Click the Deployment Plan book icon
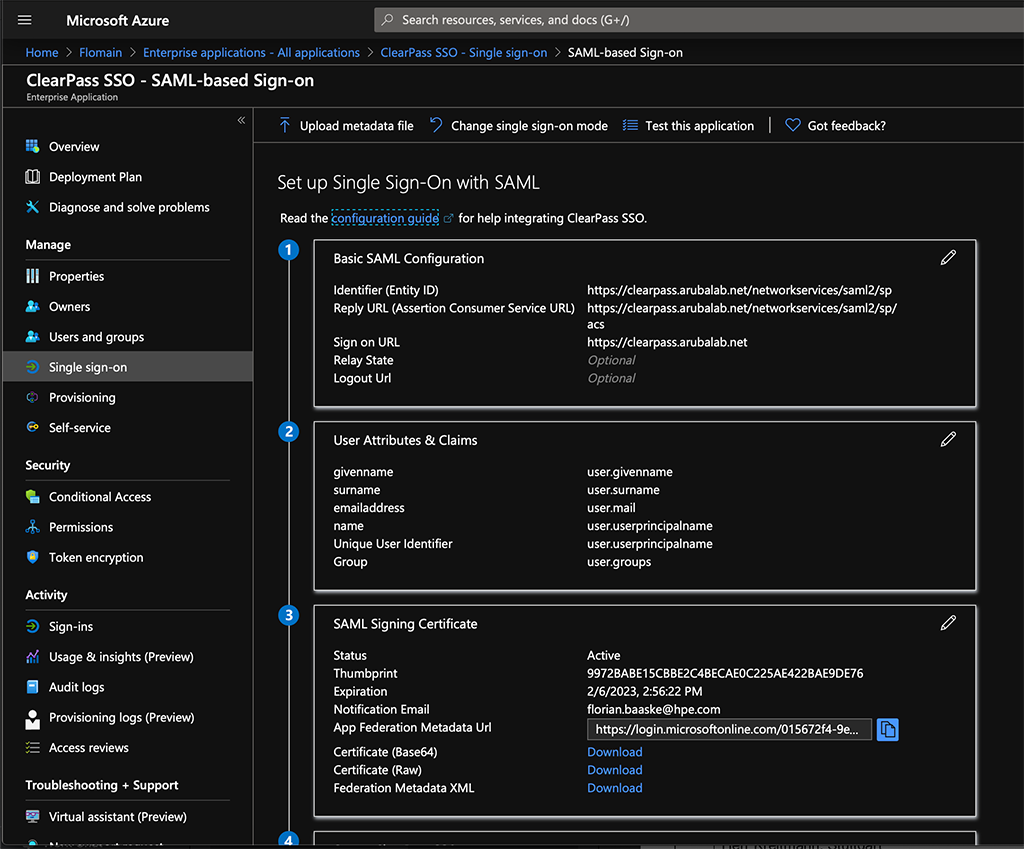 coord(32,177)
